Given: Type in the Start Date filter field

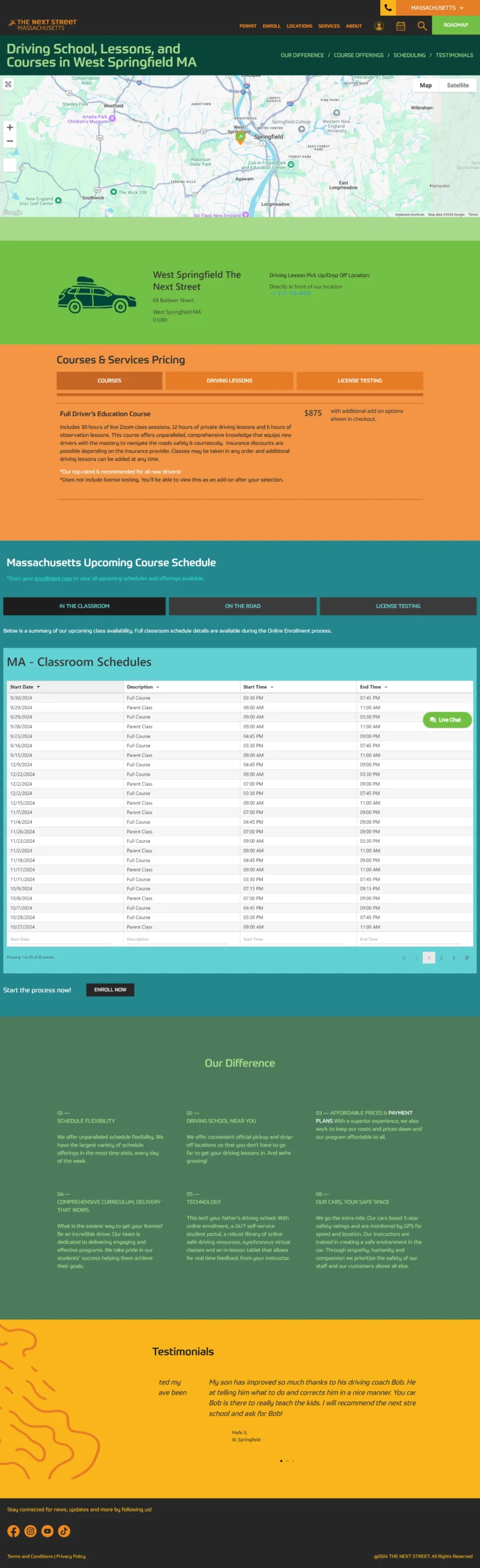Looking at the screenshot, I should [x=60, y=939].
